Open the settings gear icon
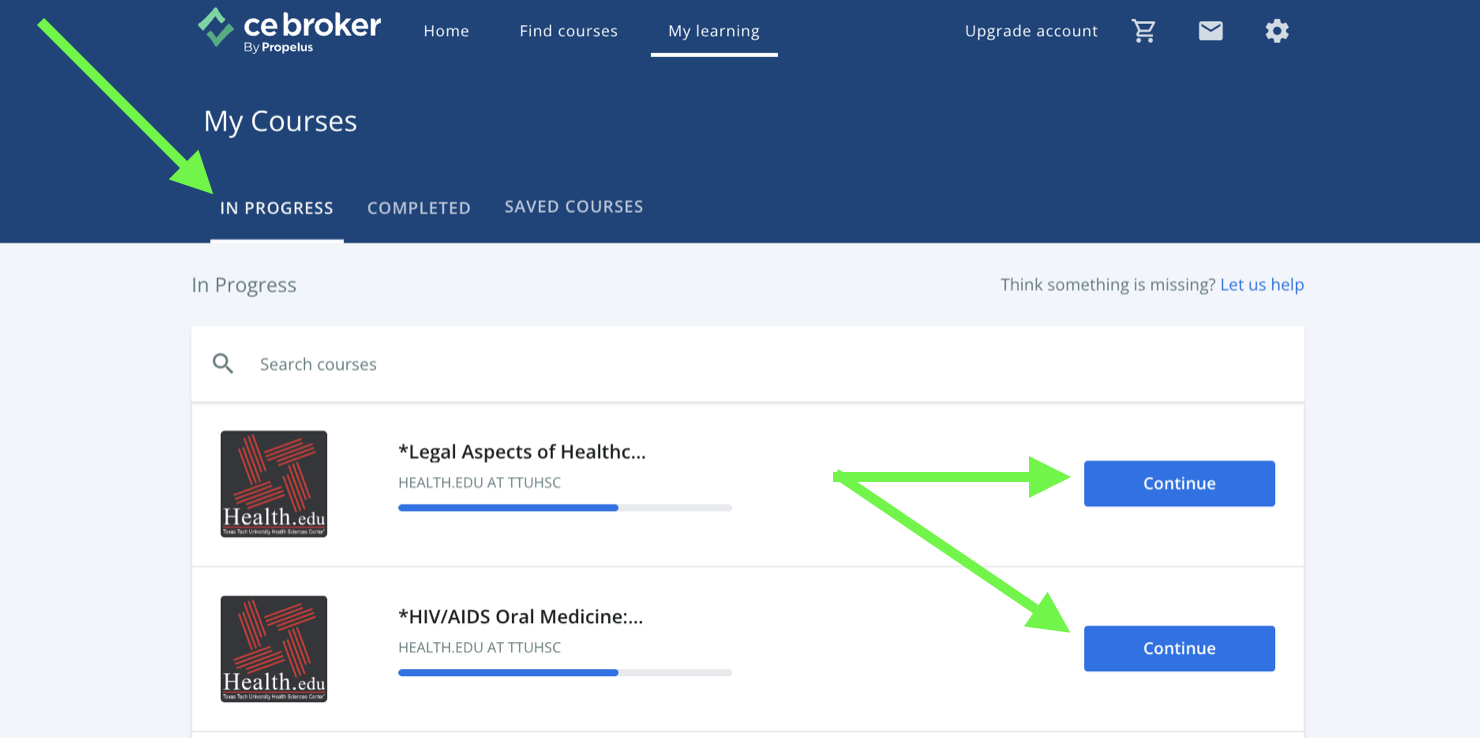1480x738 pixels. 1276,31
